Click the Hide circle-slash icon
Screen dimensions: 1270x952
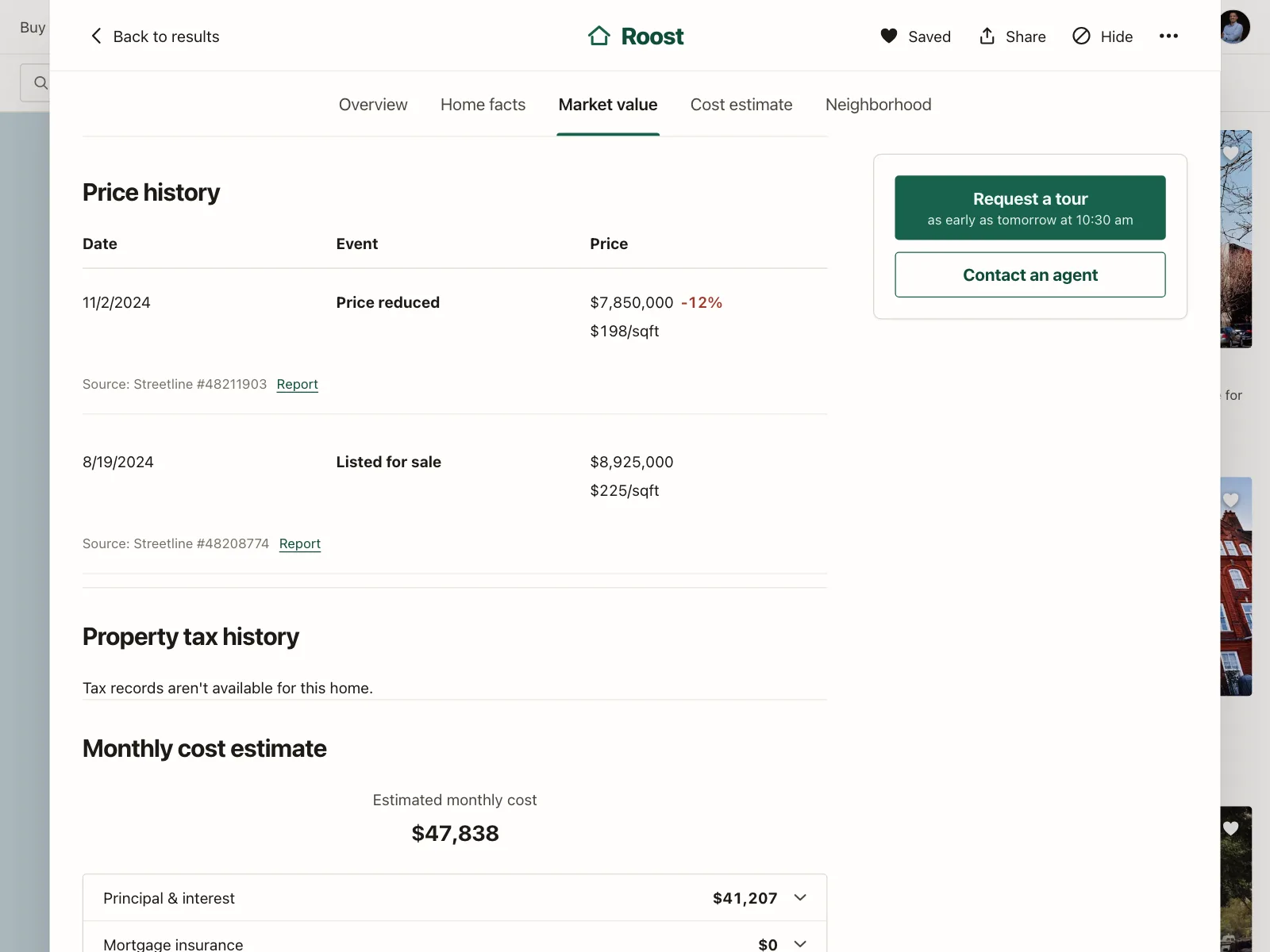1081,36
